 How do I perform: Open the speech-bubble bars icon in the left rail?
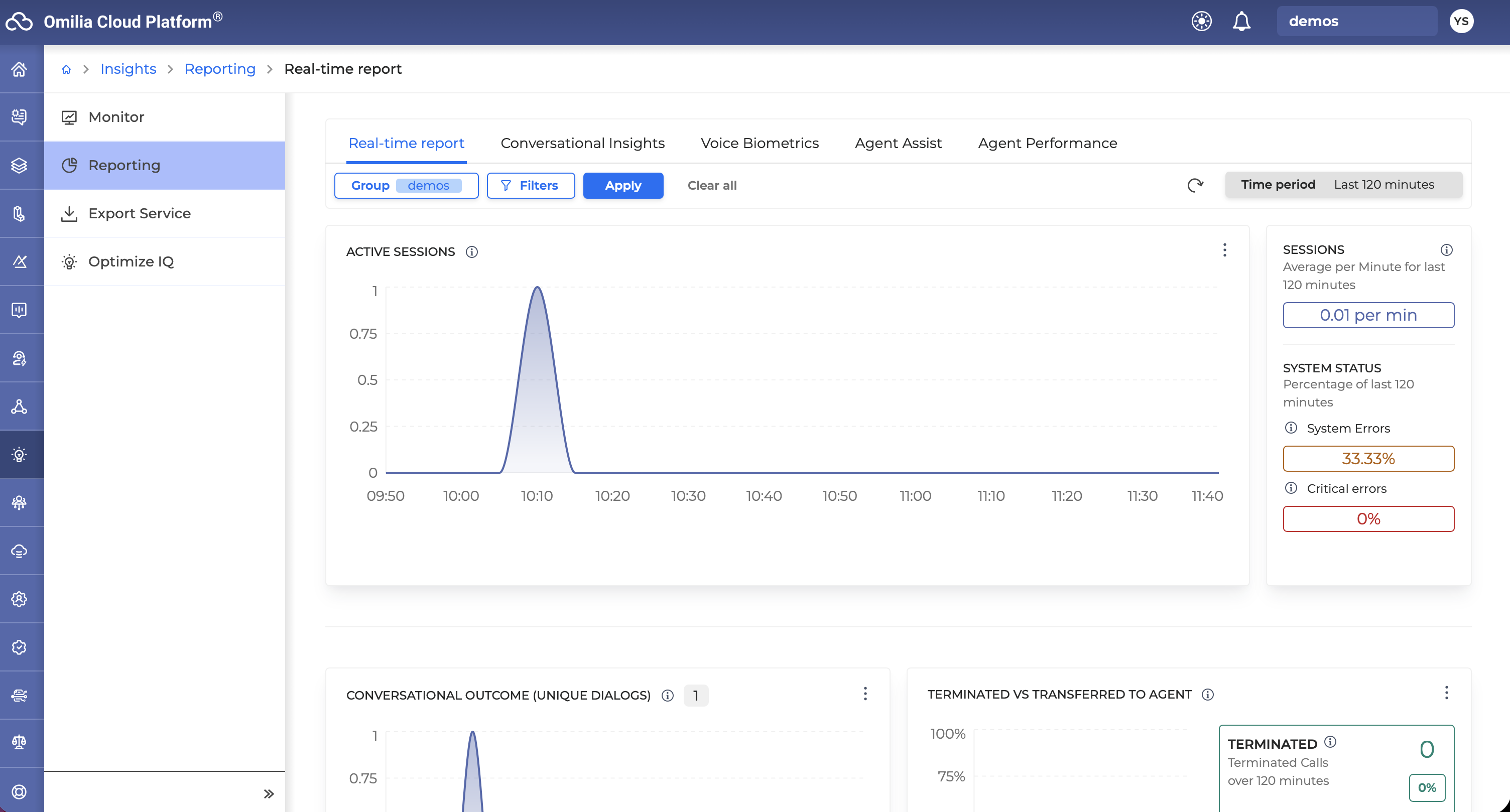pyautogui.click(x=20, y=310)
